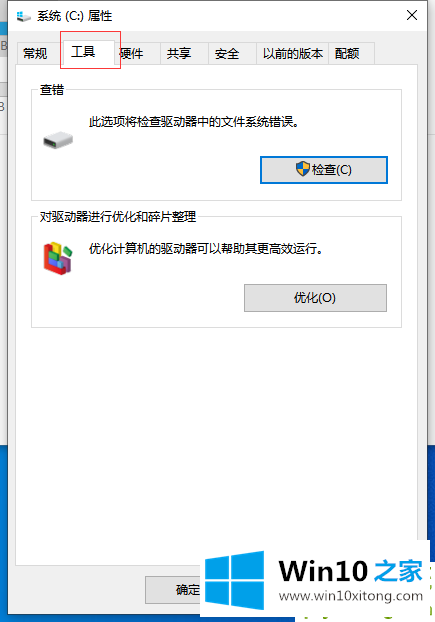The image size is (435, 622).
Task: Click the 查错 group heading
Action: coord(52,90)
